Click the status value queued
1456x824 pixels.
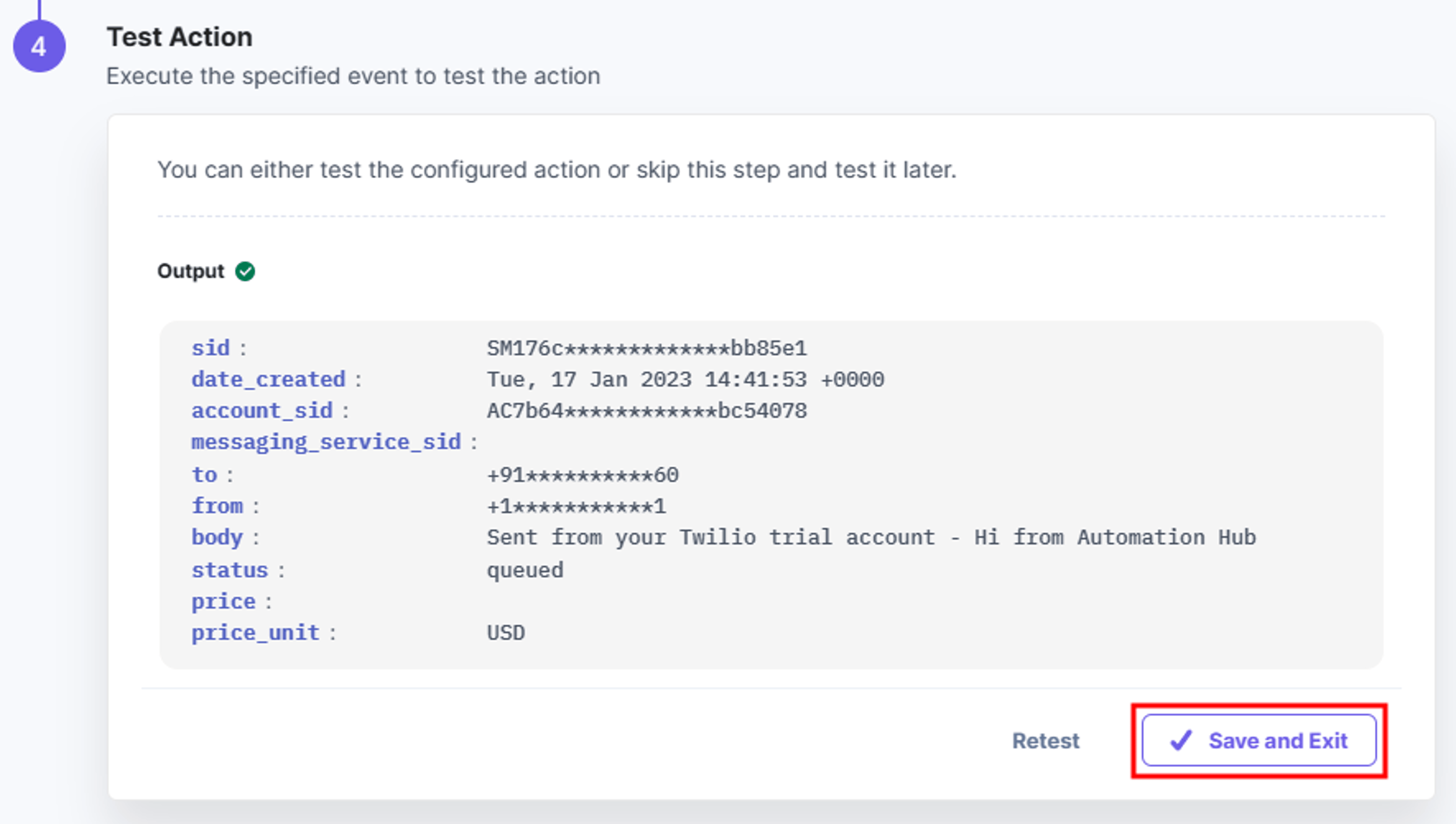525,570
